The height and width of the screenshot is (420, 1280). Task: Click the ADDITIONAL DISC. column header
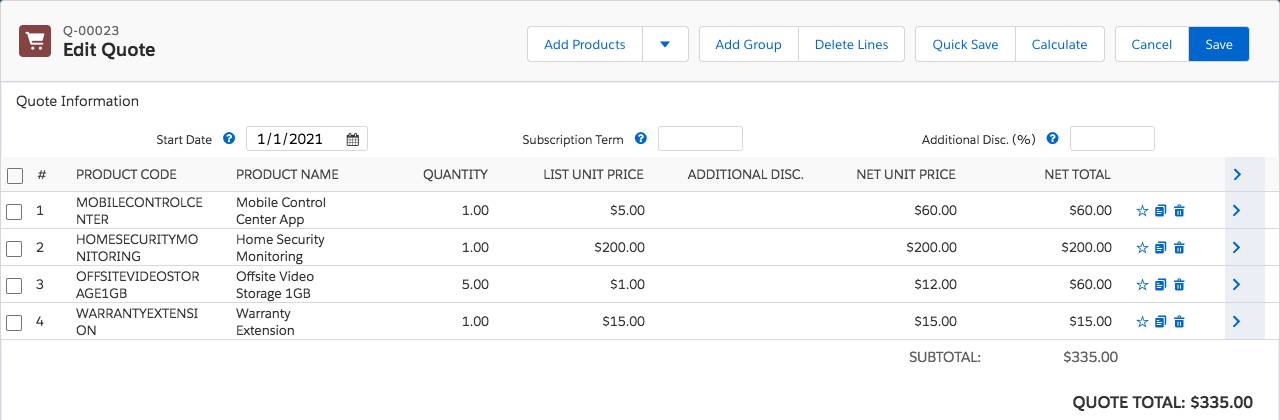pyautogui.click(x=745, y=174)
